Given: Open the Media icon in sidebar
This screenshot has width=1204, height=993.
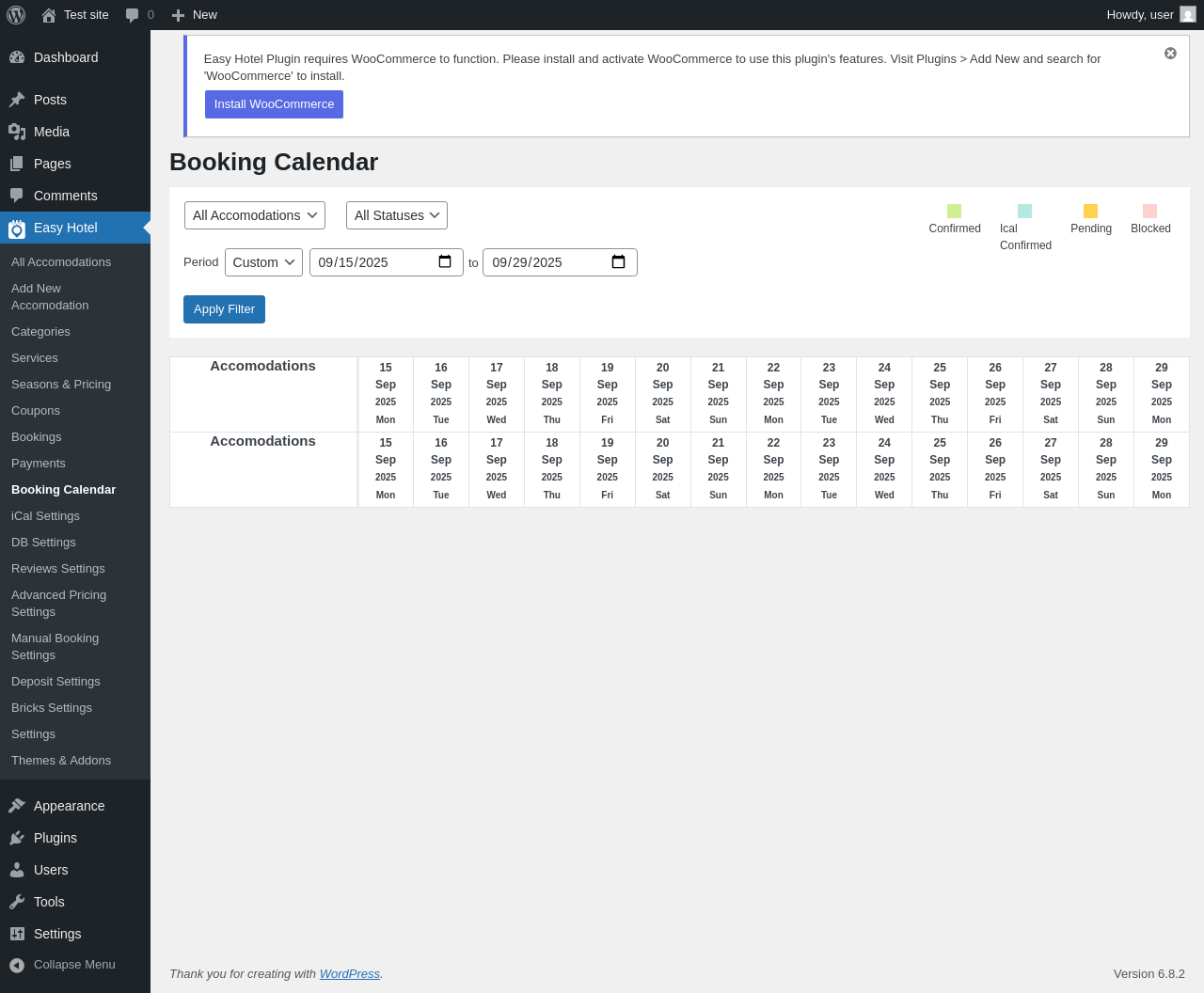Looking at the screenshot, I should 17,132.
